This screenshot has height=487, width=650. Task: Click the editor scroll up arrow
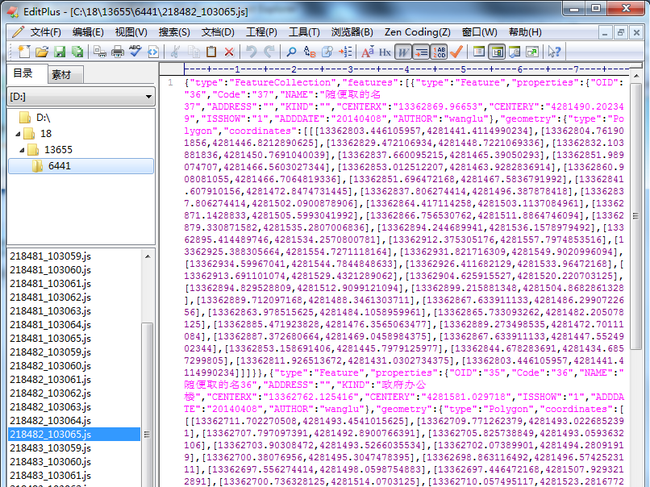coord(635,76)
